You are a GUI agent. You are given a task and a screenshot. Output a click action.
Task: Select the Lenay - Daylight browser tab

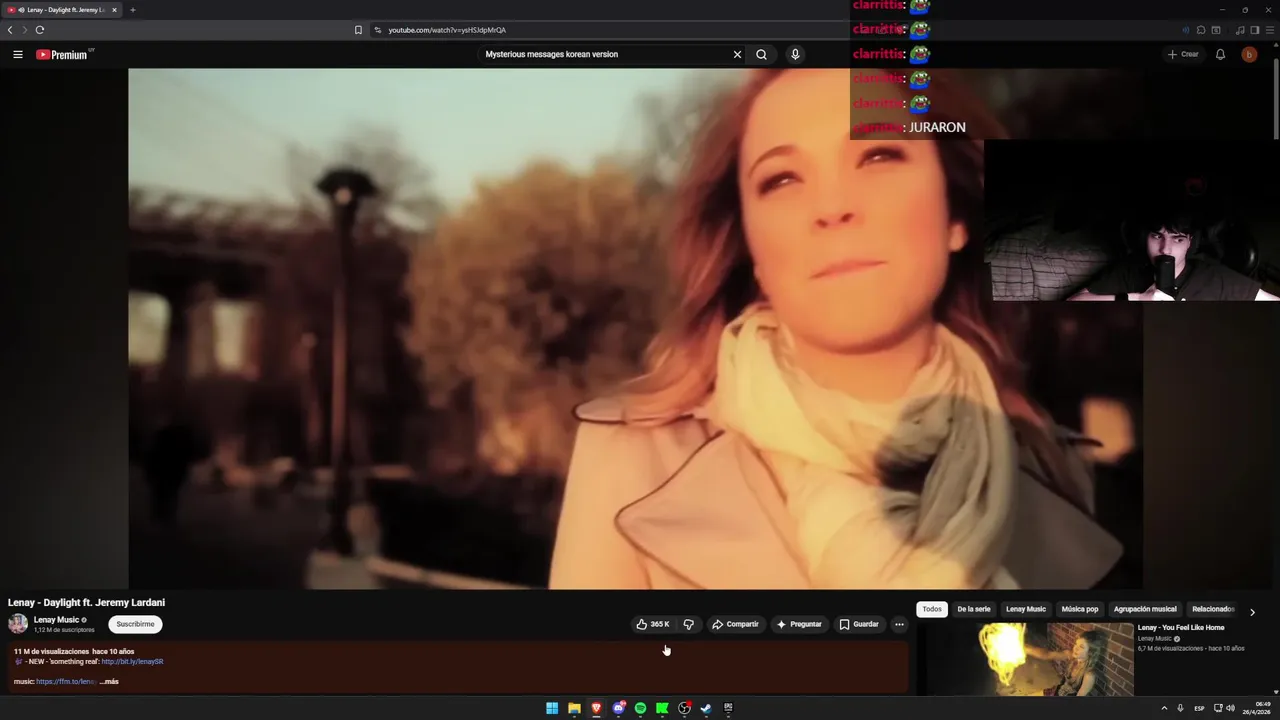62,10
